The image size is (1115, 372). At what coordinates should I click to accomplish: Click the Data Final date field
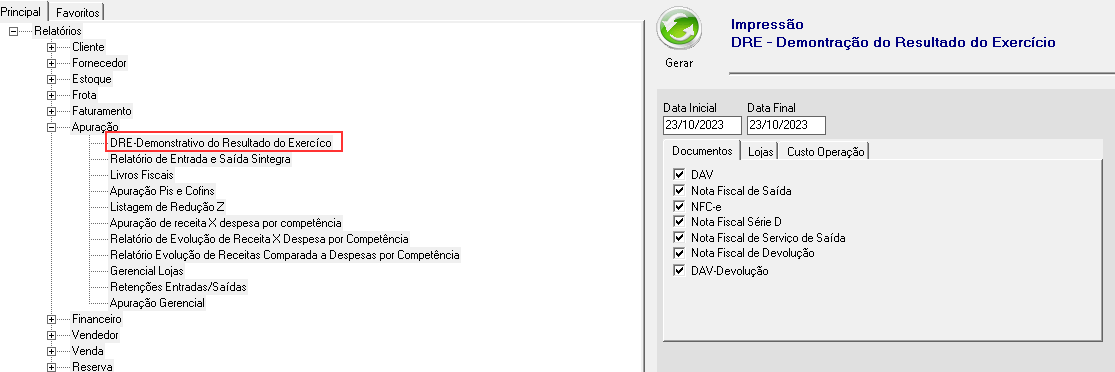click(x=786, y=125)
